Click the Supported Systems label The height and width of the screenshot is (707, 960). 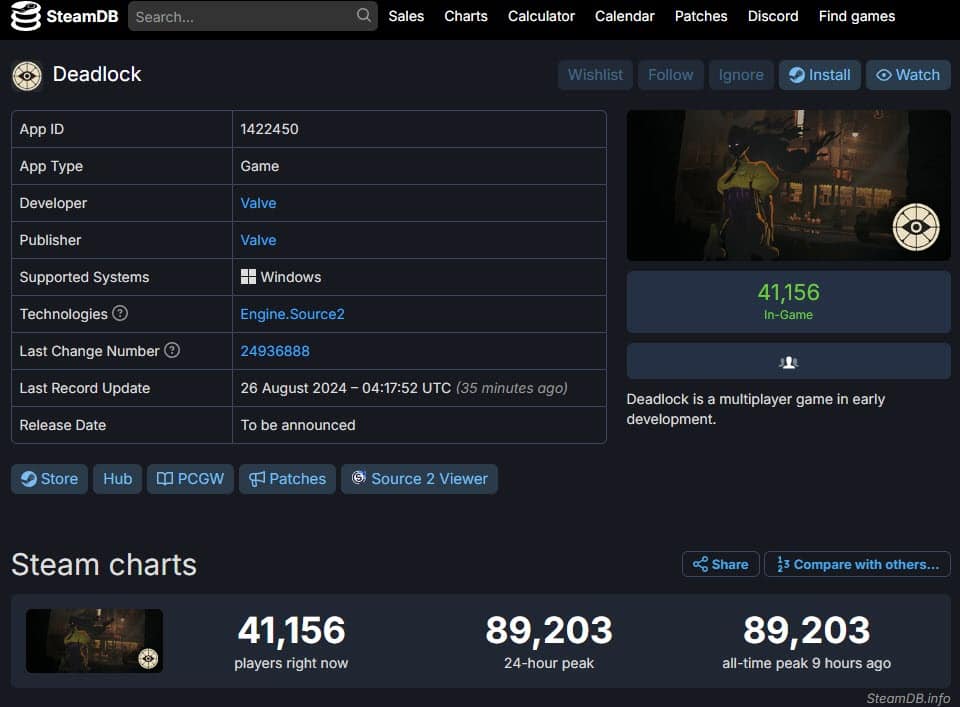coord(84,277)
